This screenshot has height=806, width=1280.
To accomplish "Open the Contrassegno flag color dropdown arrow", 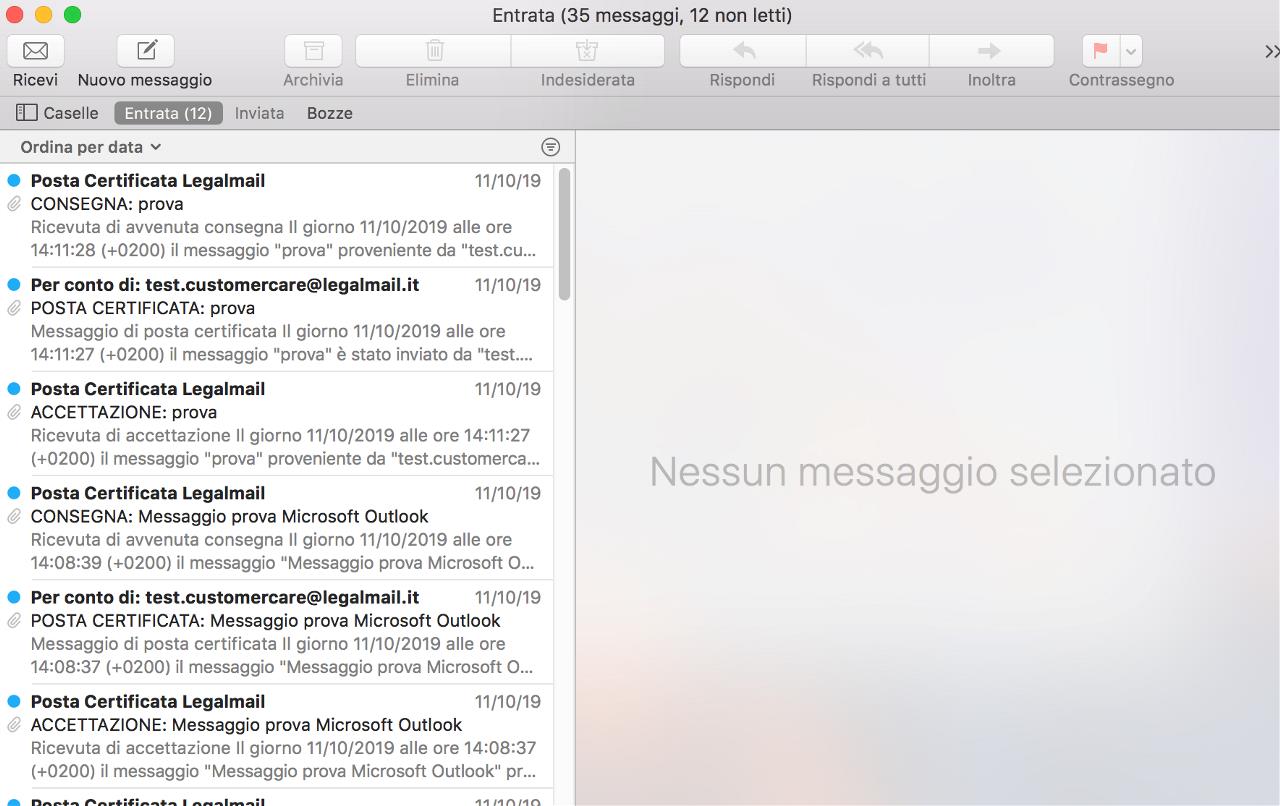I will (1131, 51).
